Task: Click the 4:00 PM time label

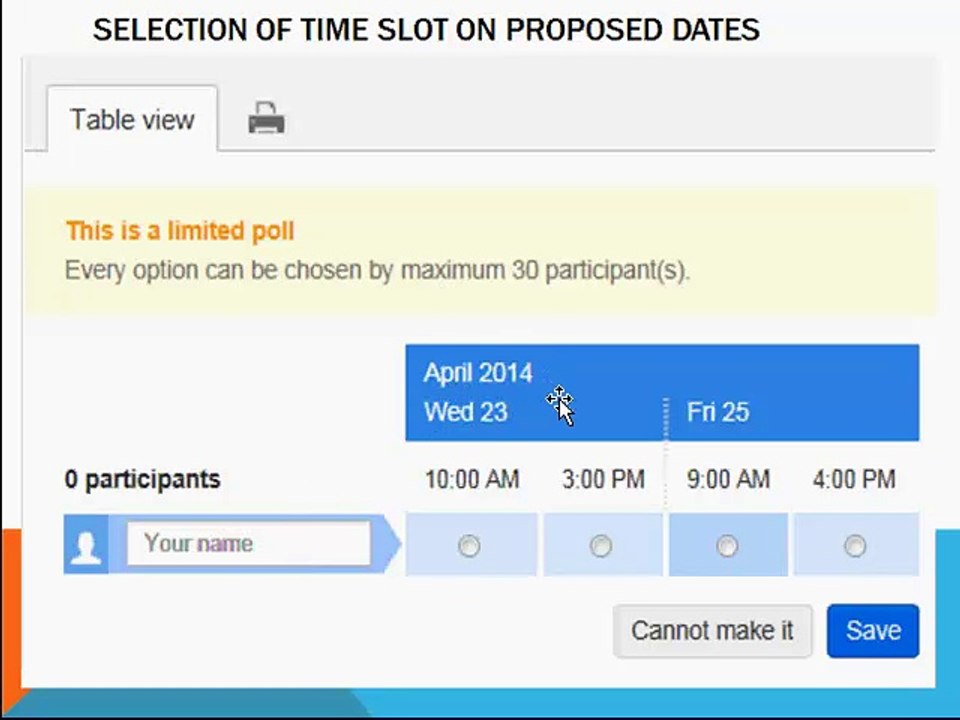Action: 854,479
